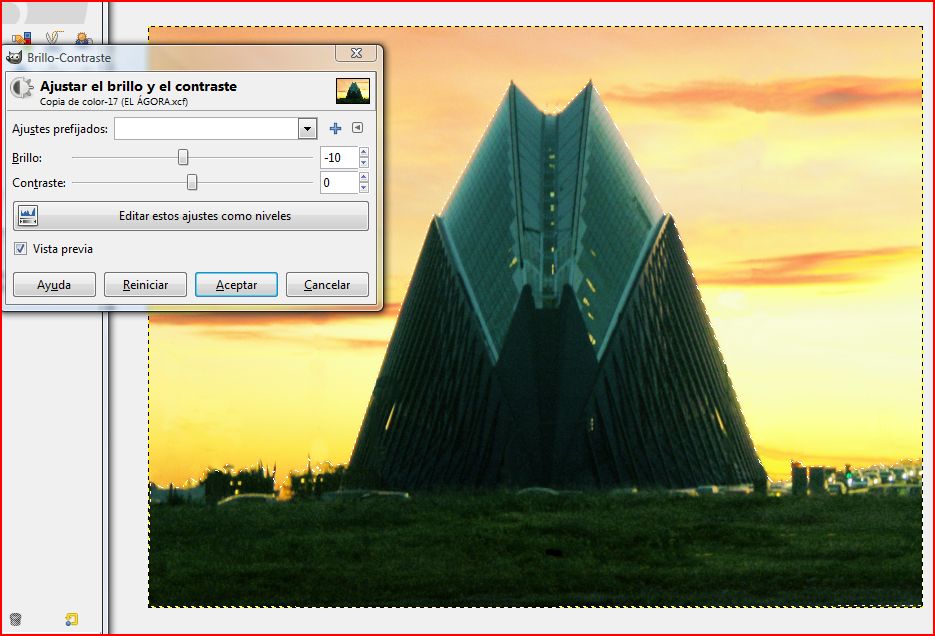The image size is (935, 636).
Task: Click the Contraste value field showing 0
Action: (x=339, y=182)
